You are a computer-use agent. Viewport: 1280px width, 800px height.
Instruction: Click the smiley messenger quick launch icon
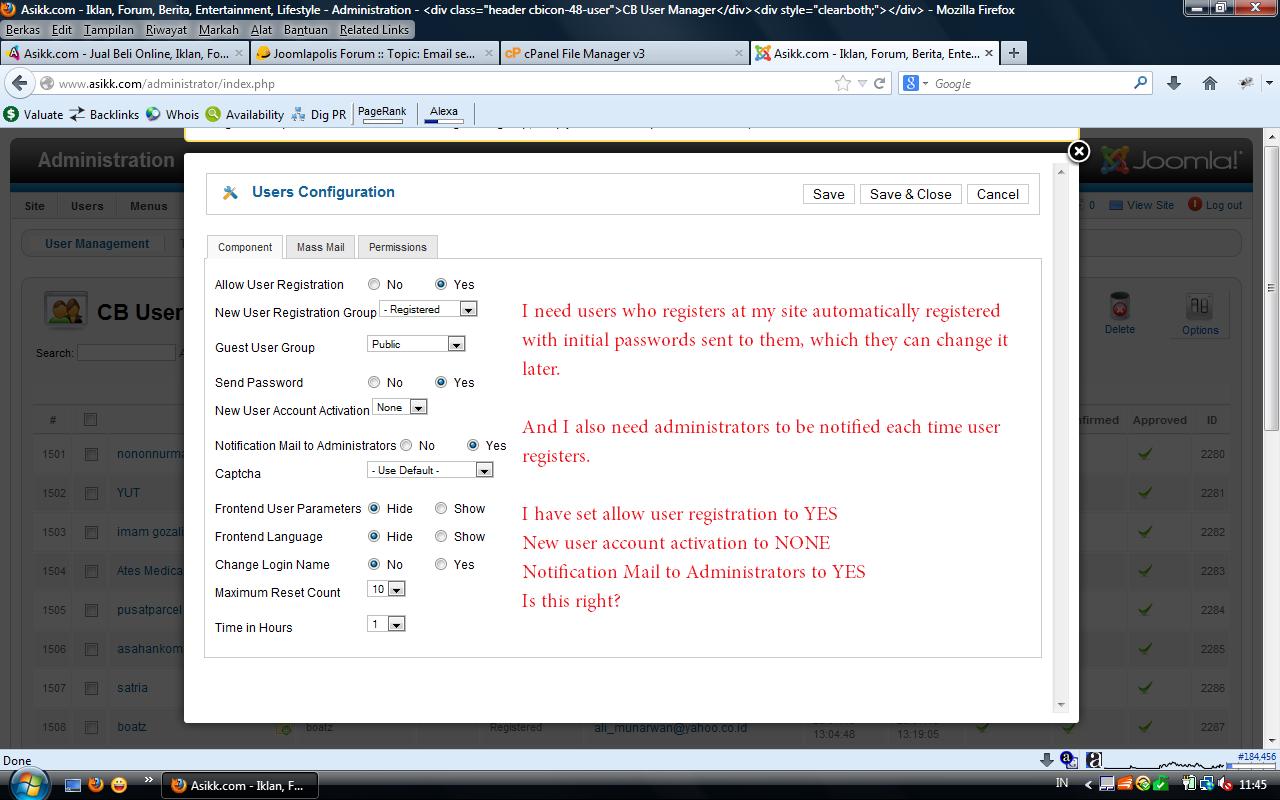click(119, 785)
